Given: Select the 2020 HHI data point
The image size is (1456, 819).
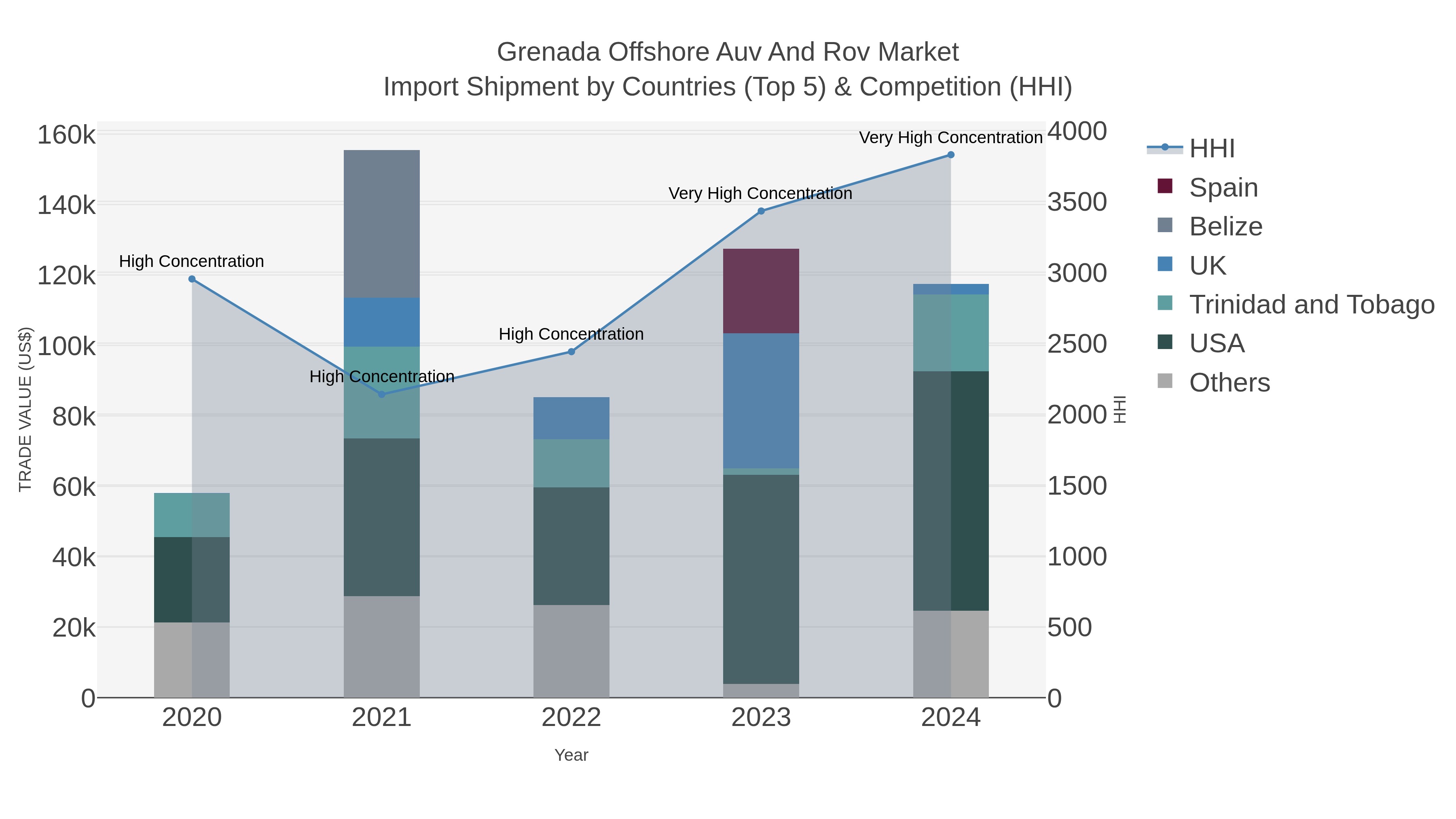Looking at the screenshot, I should click(x=192, y=279).
